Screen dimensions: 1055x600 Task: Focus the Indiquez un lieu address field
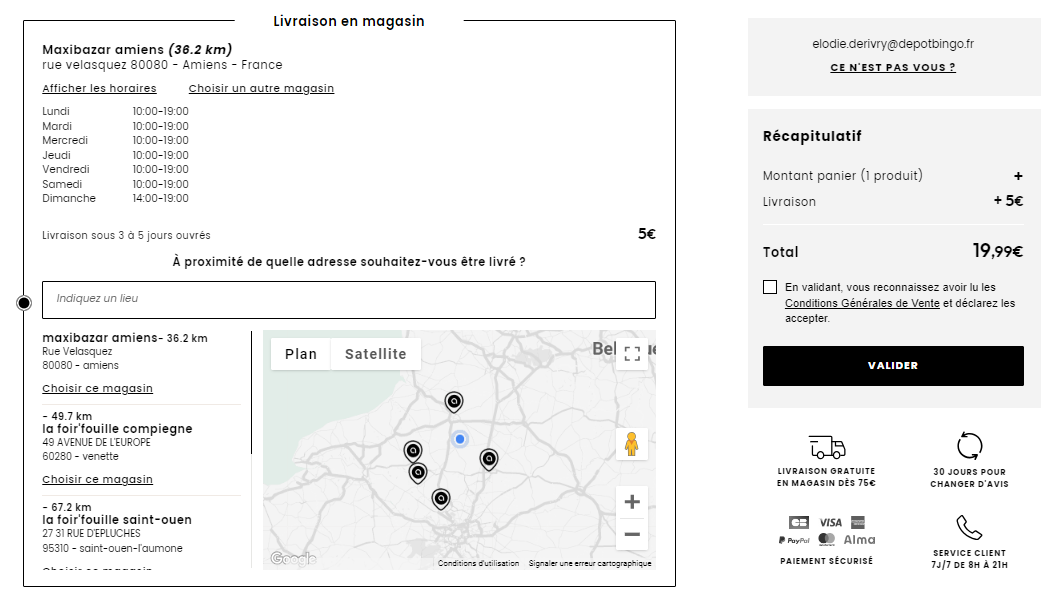[349, 300]
